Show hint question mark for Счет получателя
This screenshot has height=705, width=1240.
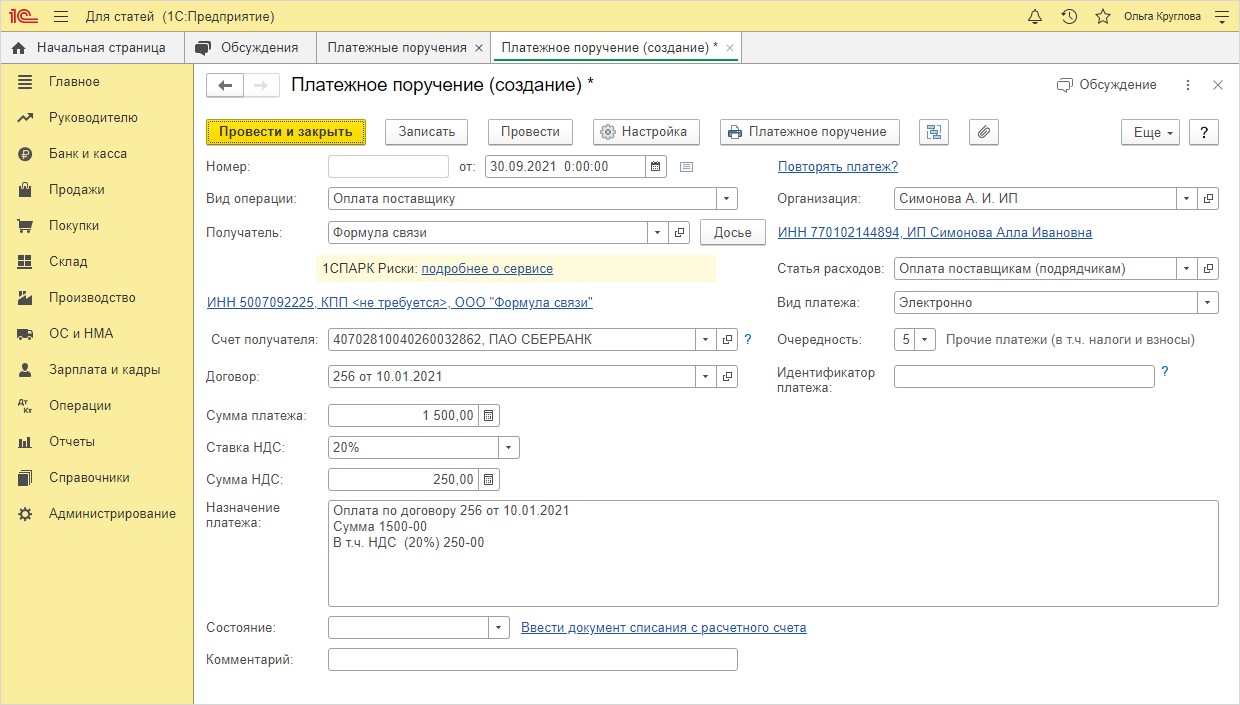click(747, 339)
